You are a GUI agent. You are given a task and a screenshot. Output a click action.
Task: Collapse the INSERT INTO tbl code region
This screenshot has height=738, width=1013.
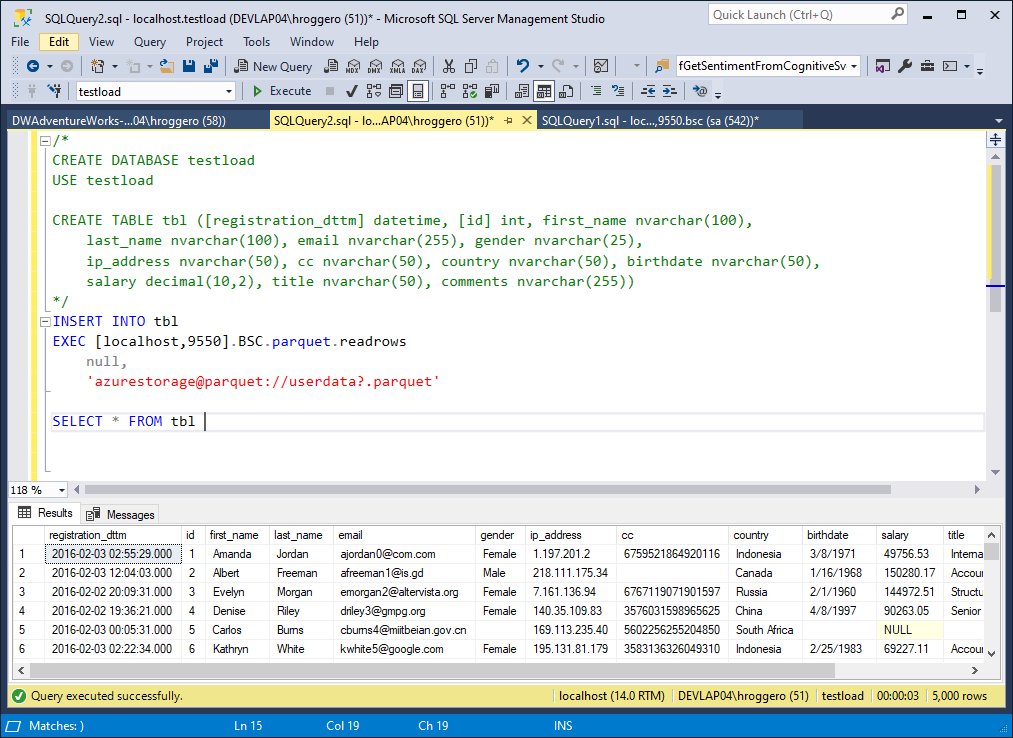(x=44, y=322)
